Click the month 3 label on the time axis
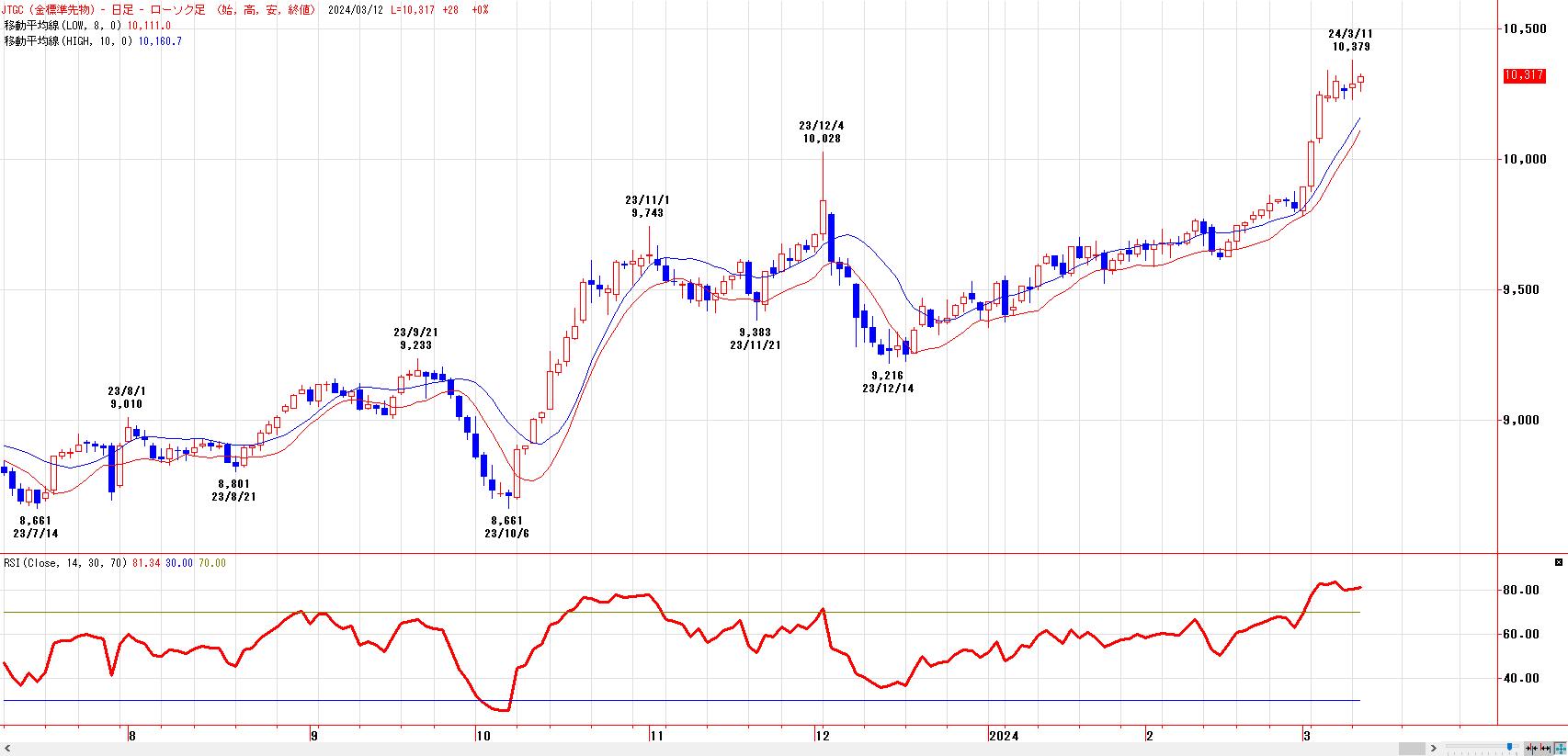Screen dimensions: 1568x756 pyautogui.click(x=1307, y=736)
